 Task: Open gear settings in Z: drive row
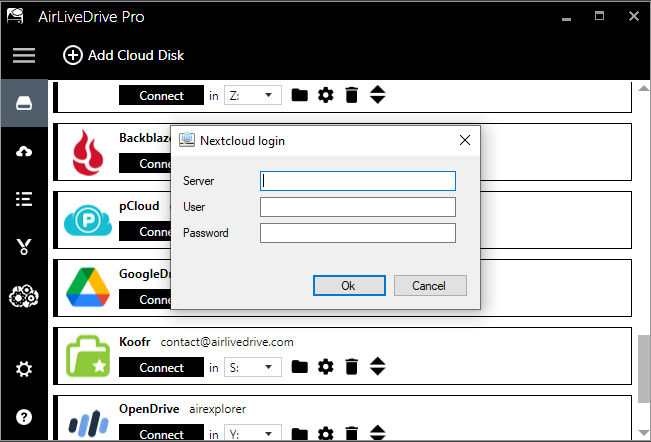pos(326,95)
